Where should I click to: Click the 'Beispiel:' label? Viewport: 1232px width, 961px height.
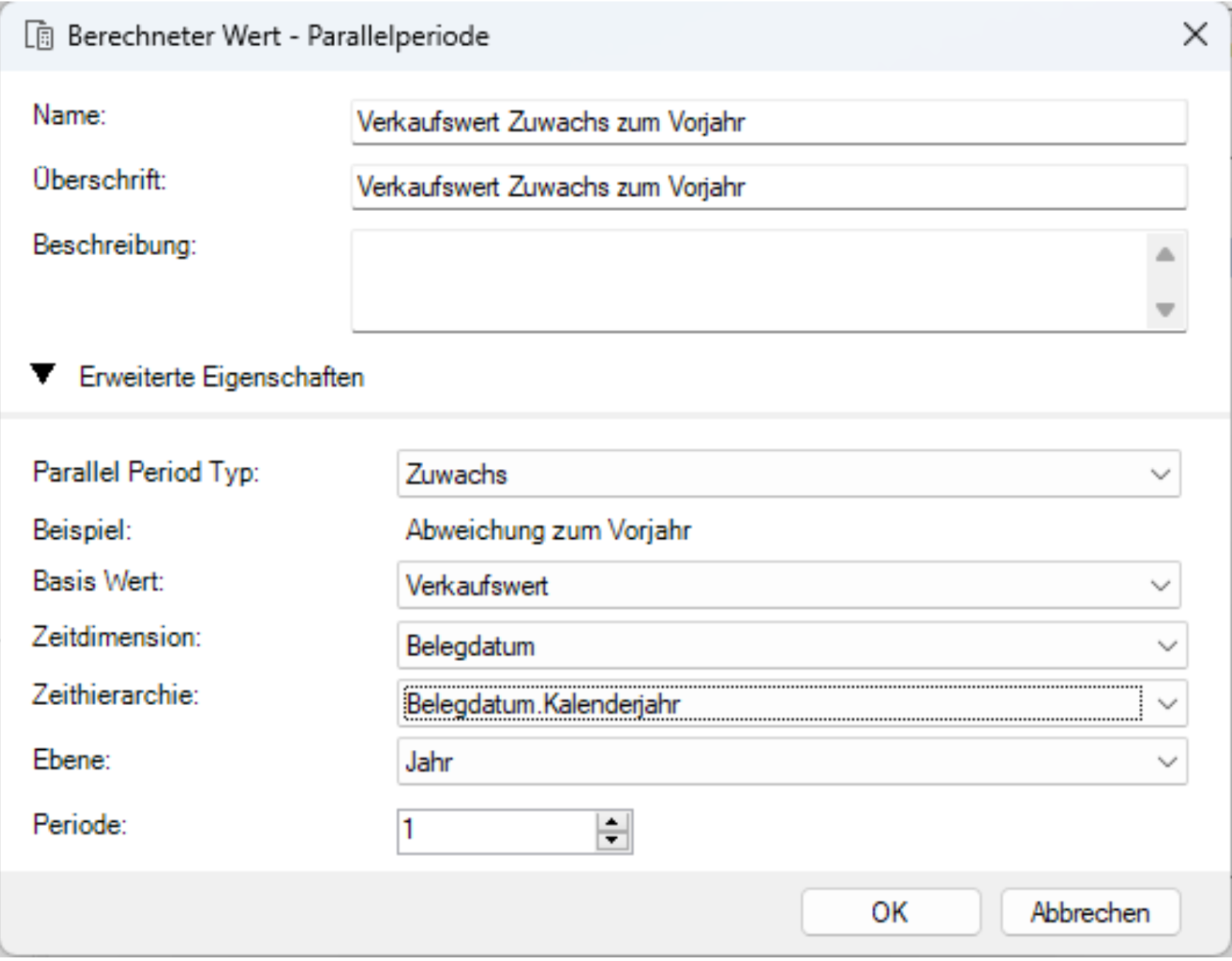click(82, 530)
